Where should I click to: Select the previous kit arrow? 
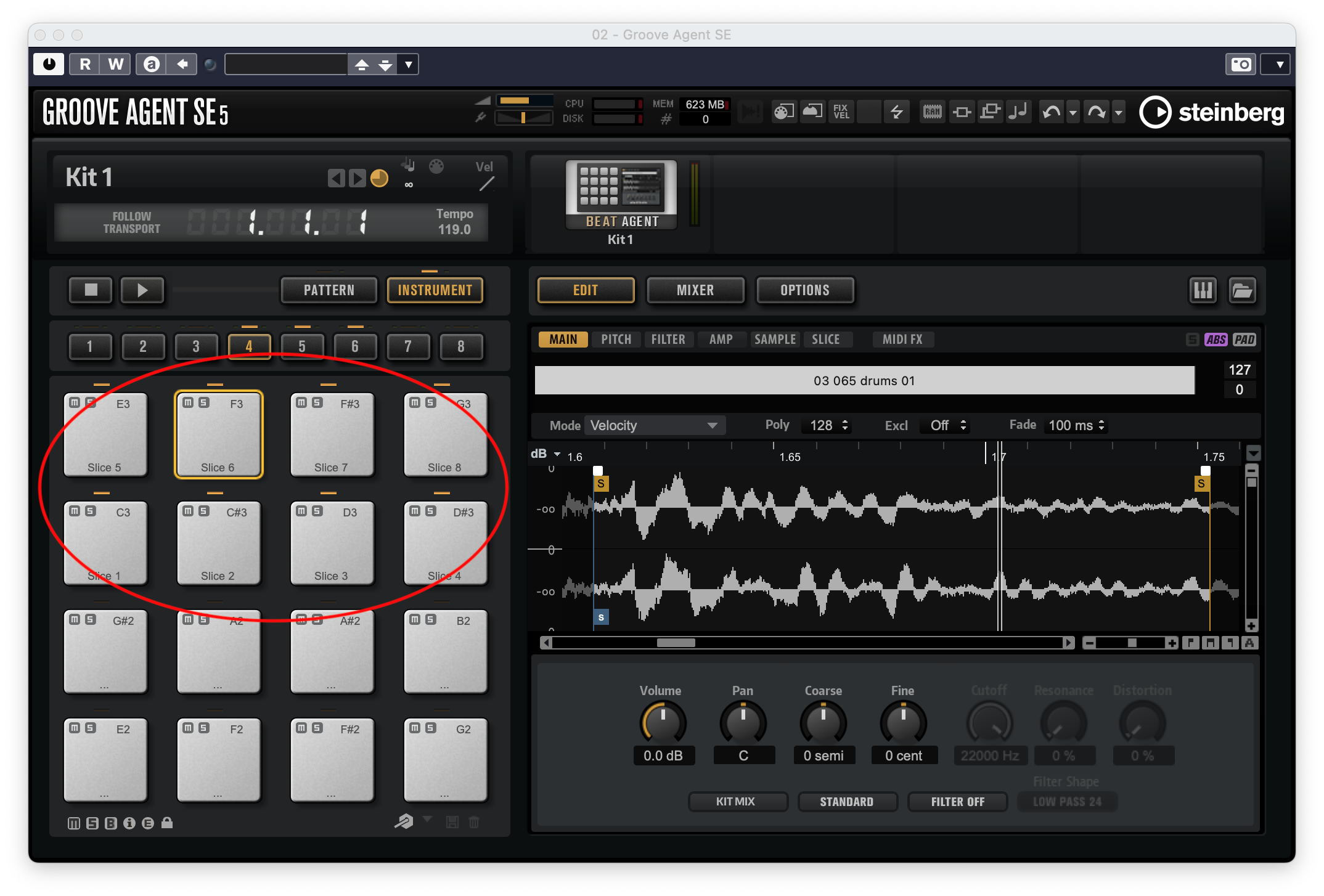[x=336, y=178]
